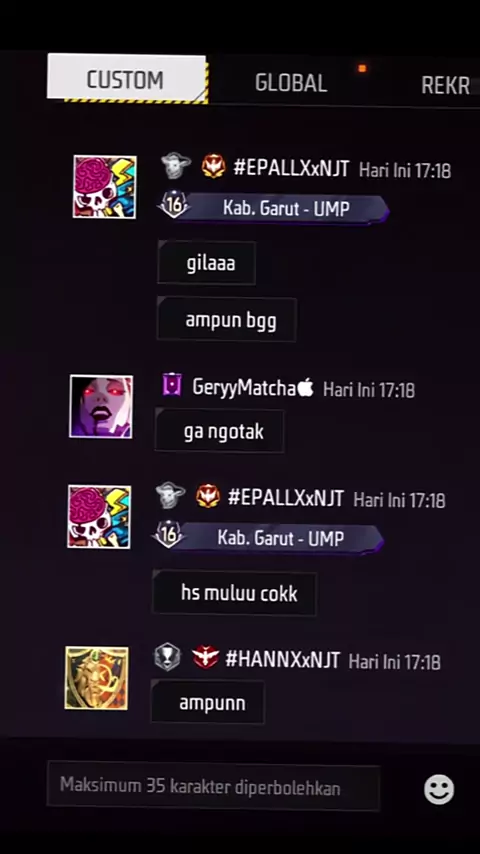Click the Apple logo after GeryyMatcha
This screenshot has height=854, width=480.
[305, 387]
